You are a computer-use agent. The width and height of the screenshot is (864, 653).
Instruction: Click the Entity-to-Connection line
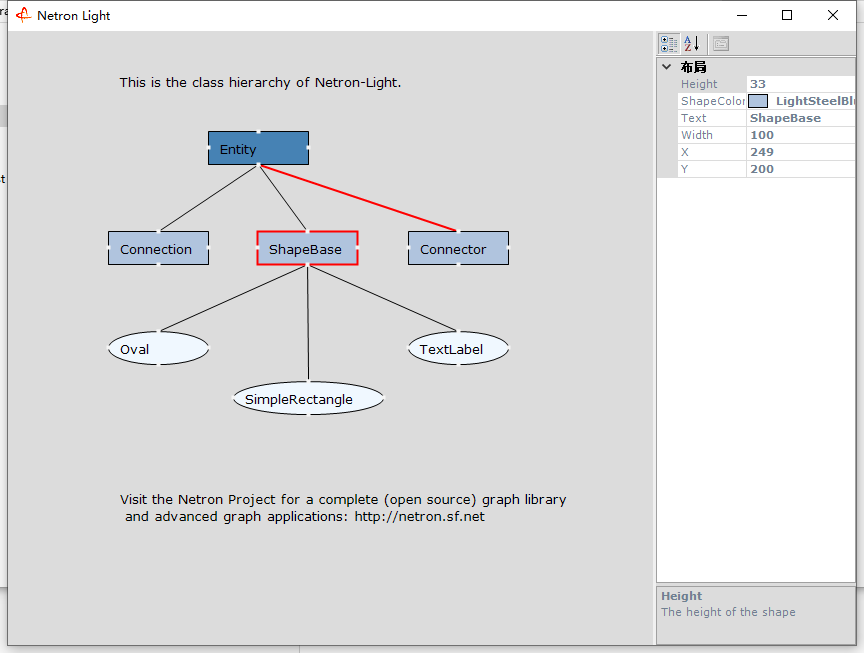(209, 198)
